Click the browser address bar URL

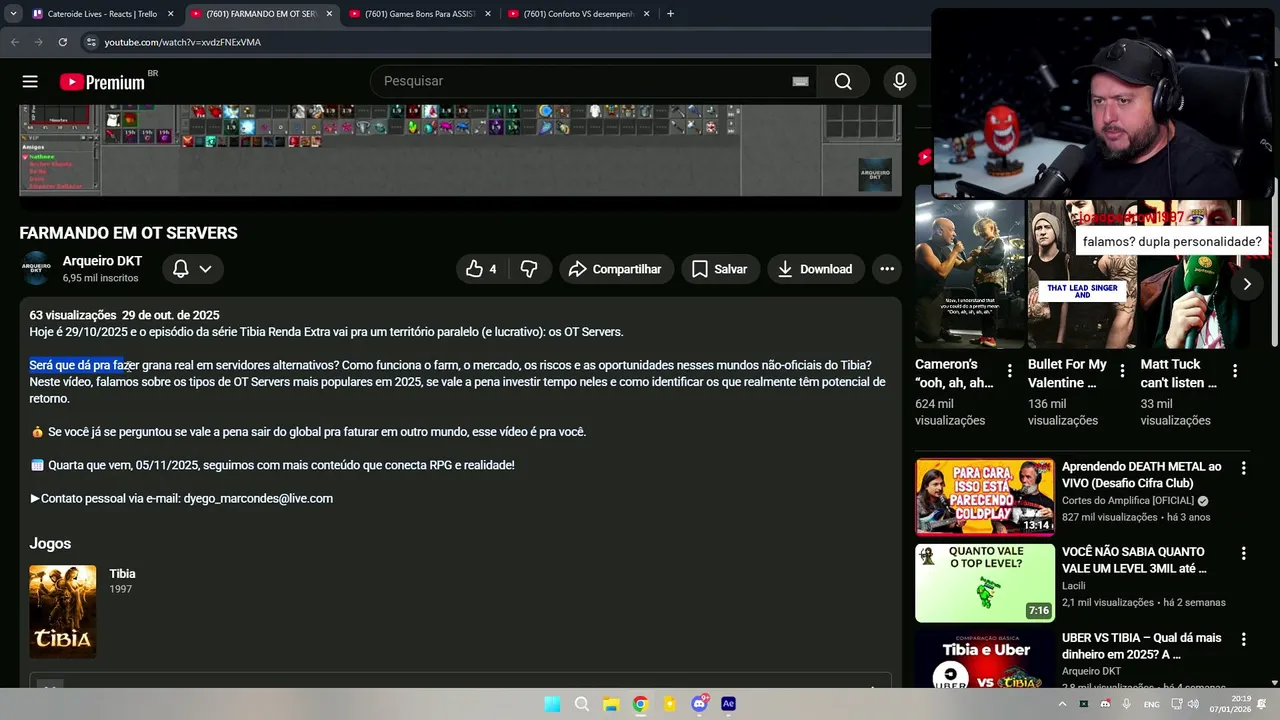(x=183, y=42)
